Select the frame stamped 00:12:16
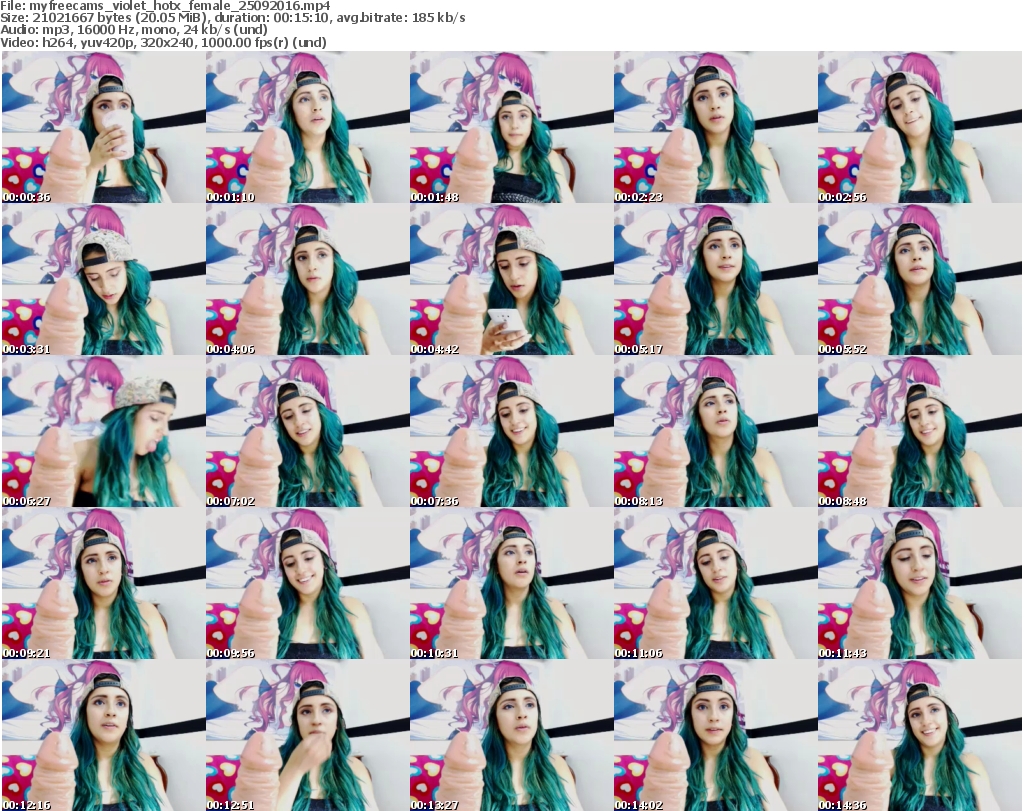Screen dimensions: 1024x811 click(x=104, y=736)
